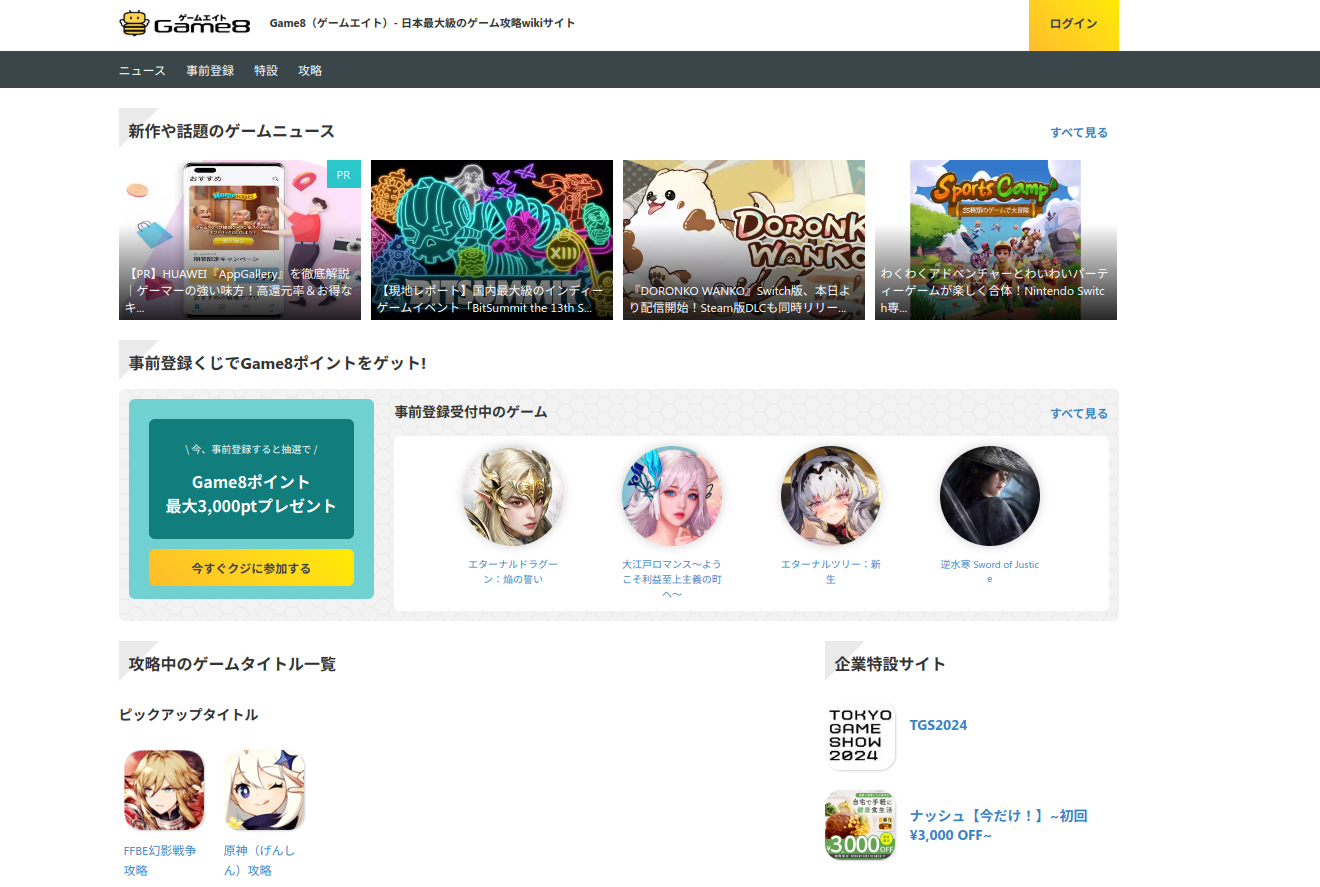Open the BitSummit event report thumbnail
The height and width of the screenshot is (887, 1320).
[492, 240]
